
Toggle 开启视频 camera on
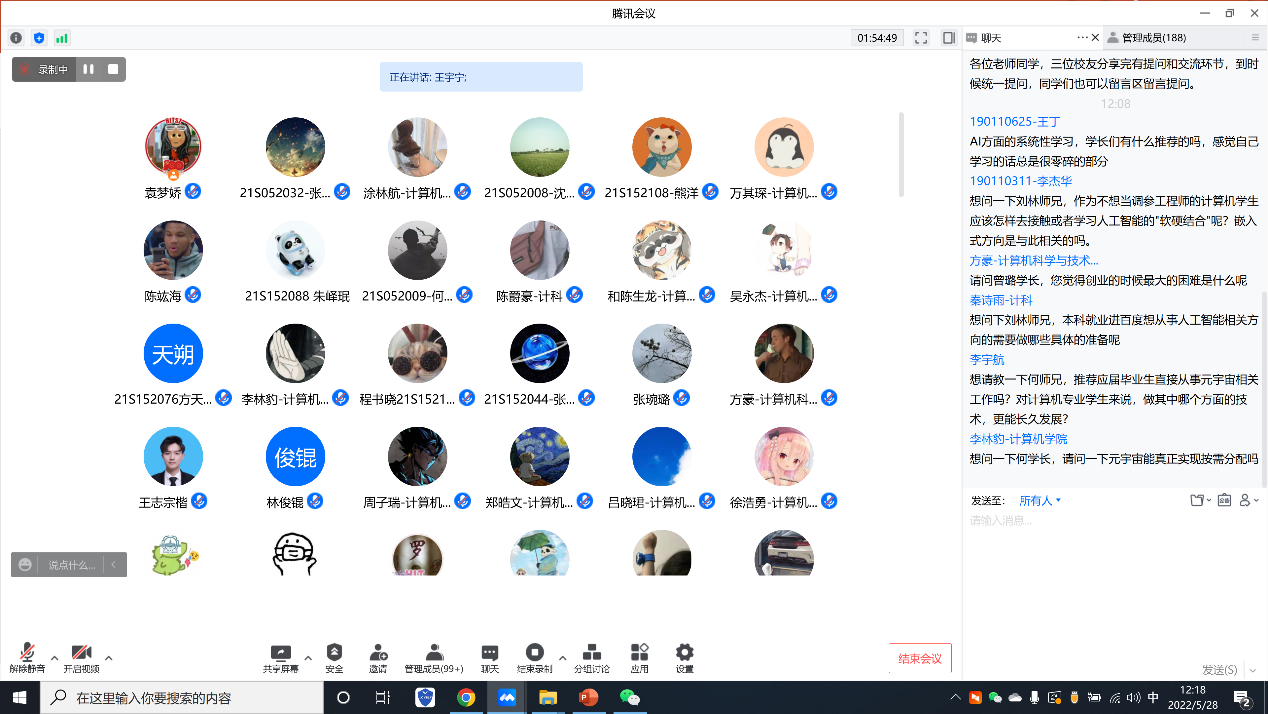81,657
